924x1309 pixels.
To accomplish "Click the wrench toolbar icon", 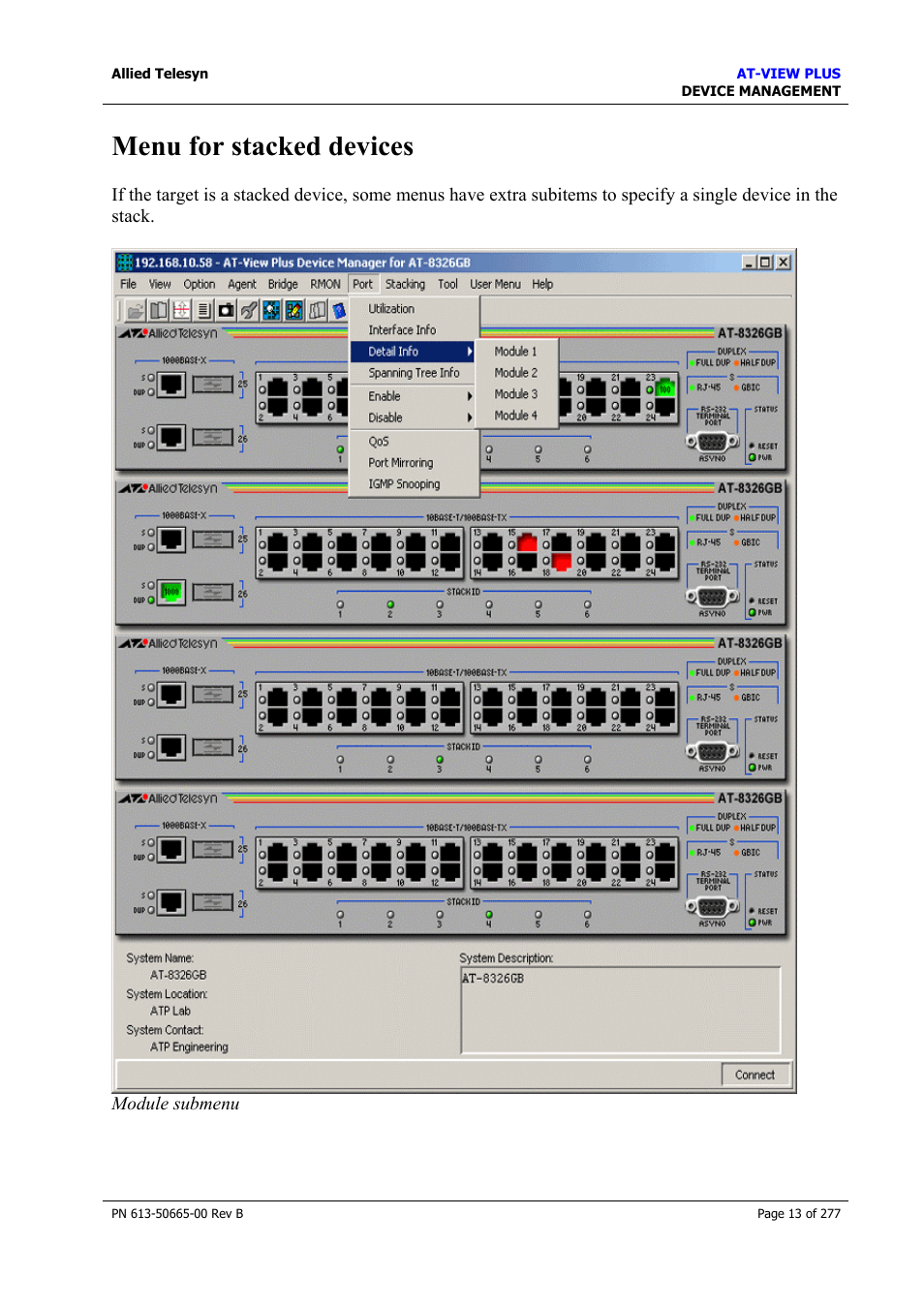I will click(x=249, y=310).
